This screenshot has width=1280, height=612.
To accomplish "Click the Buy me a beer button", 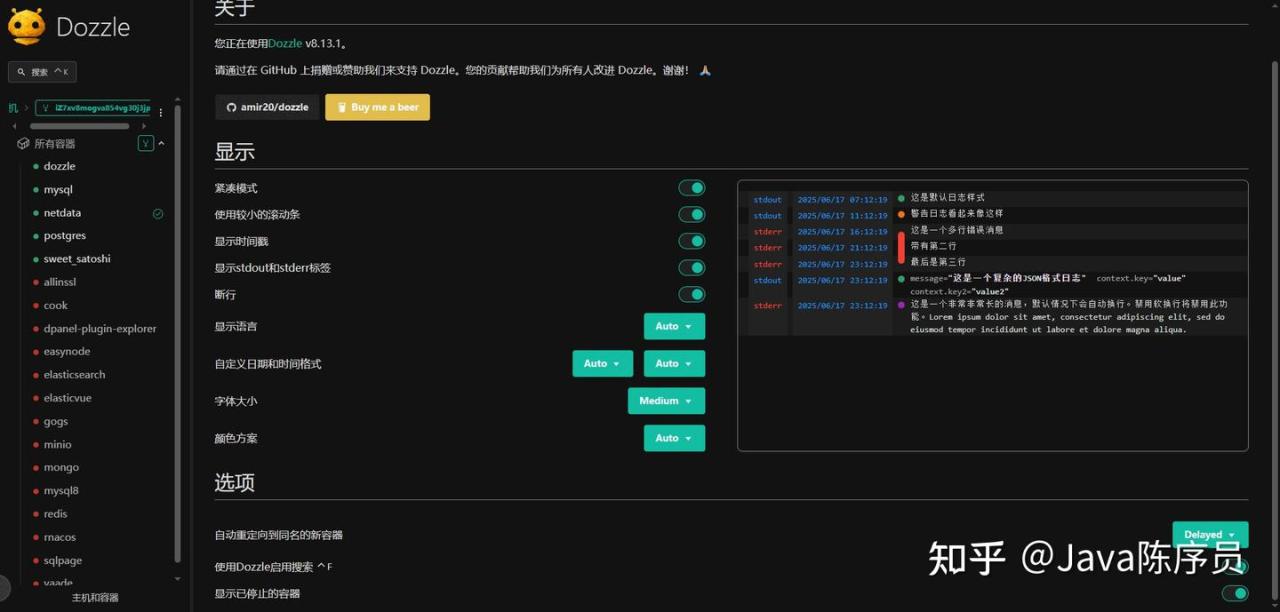I will coord(377,107).
